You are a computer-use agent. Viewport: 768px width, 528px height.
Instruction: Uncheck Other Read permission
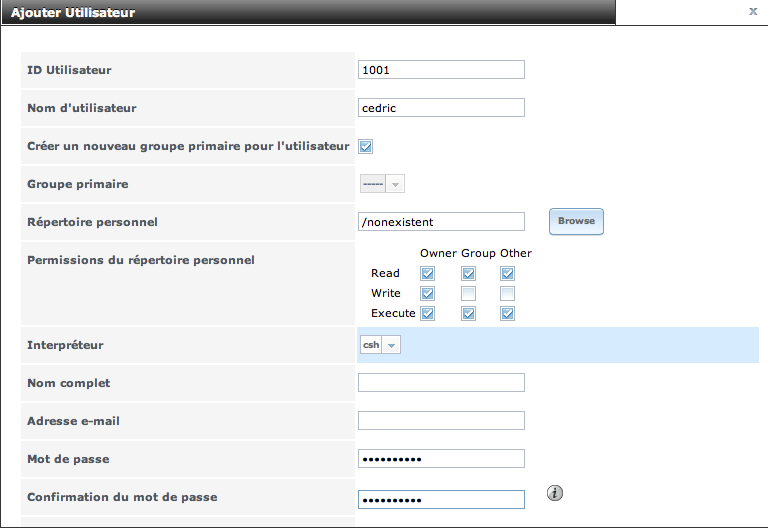click(x=507, y=273)
